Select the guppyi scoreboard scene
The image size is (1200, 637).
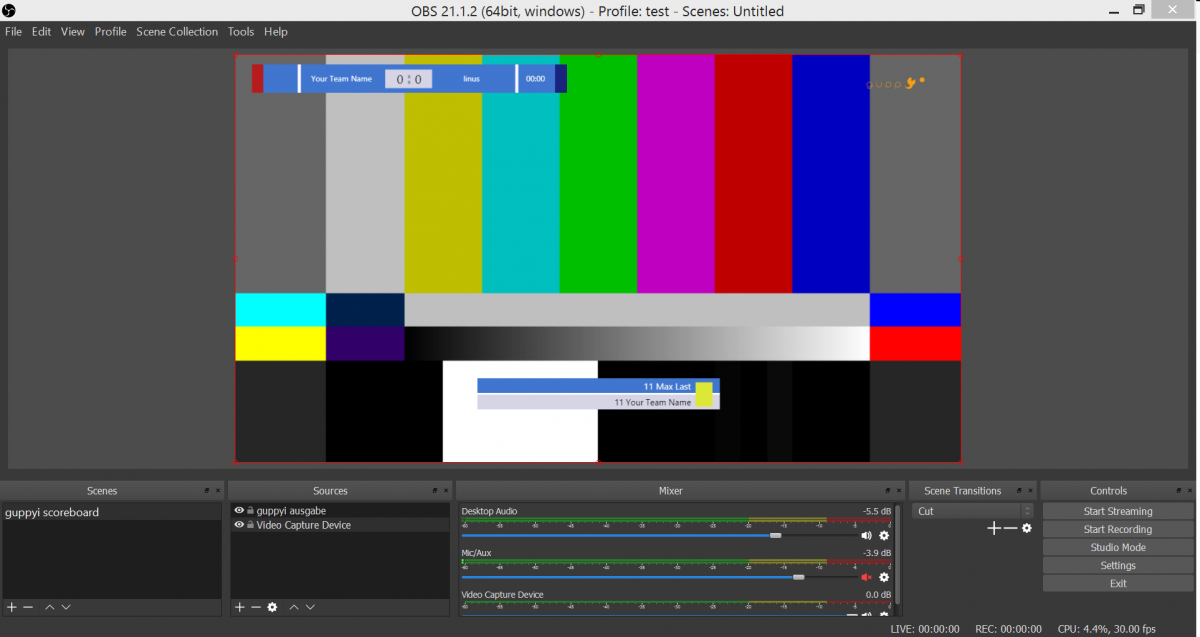tap(52, 511)
